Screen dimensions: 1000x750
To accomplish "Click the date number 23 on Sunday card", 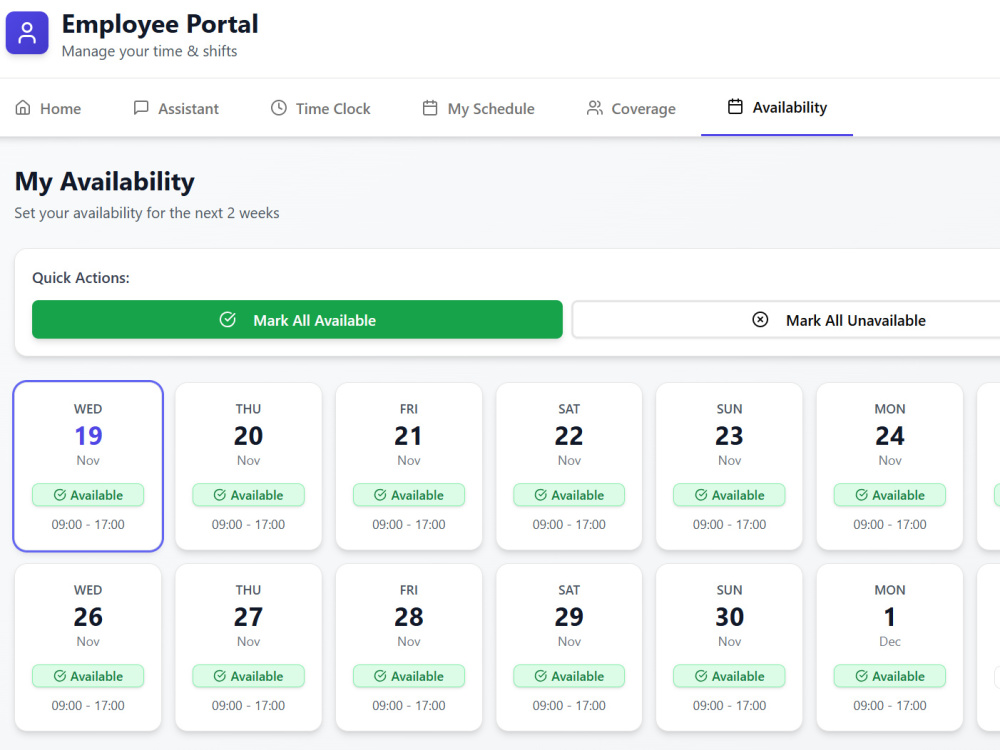I will tap(730, 436).
